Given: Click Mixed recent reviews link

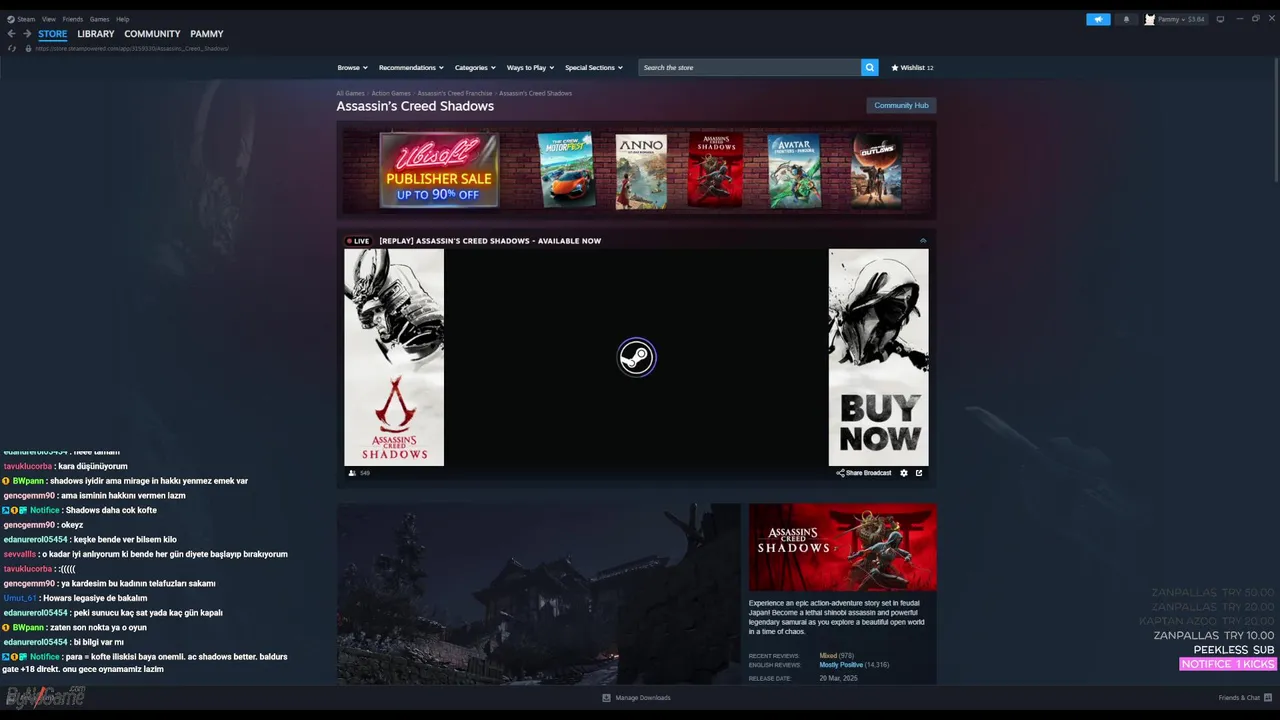Looking at the screenshot, I should pos(827,656).
